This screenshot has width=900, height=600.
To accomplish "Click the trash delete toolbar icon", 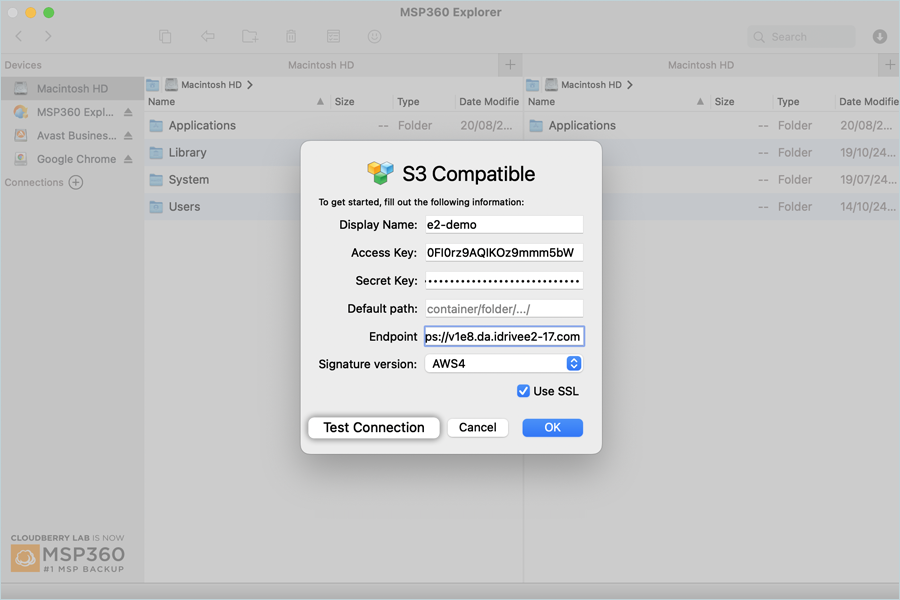I will coord(291,37).
